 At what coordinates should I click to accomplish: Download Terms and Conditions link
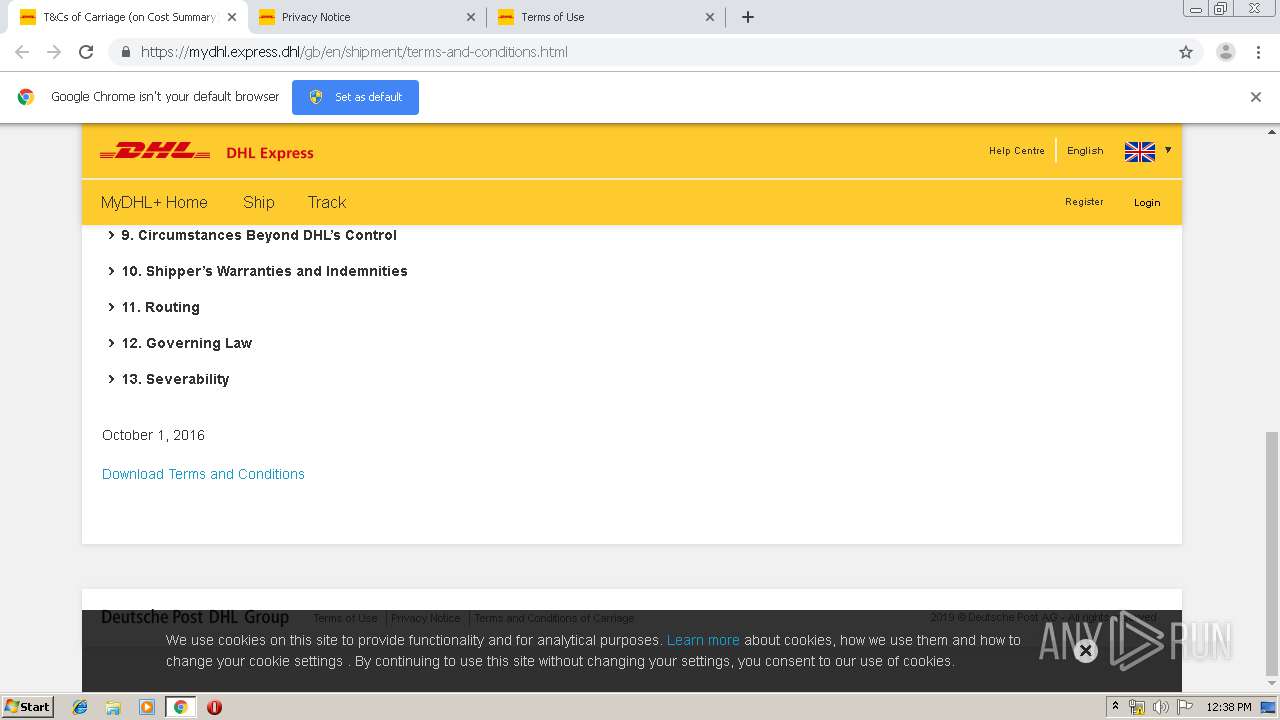pos(203,474)
